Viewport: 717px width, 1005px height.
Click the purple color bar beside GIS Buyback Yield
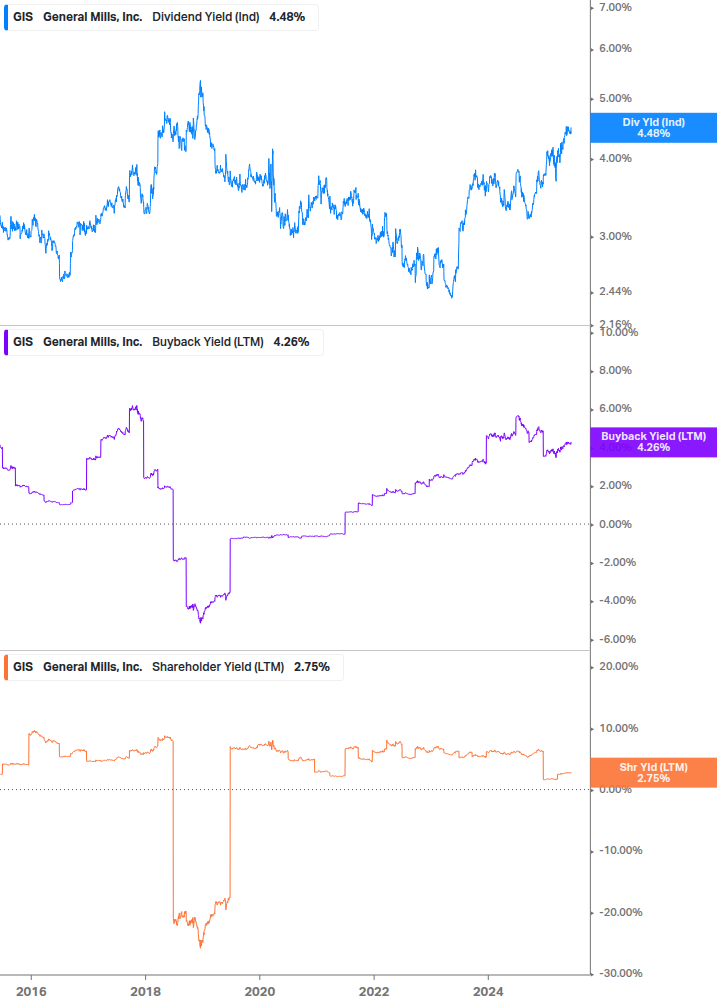(6, 342)
